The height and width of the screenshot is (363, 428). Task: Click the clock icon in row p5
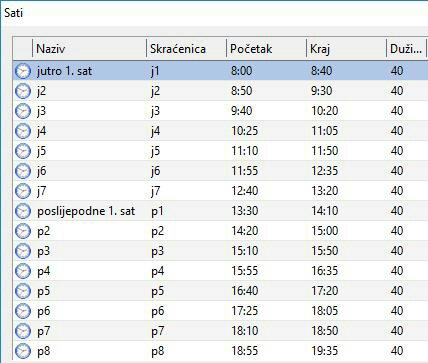pos(23,291)
